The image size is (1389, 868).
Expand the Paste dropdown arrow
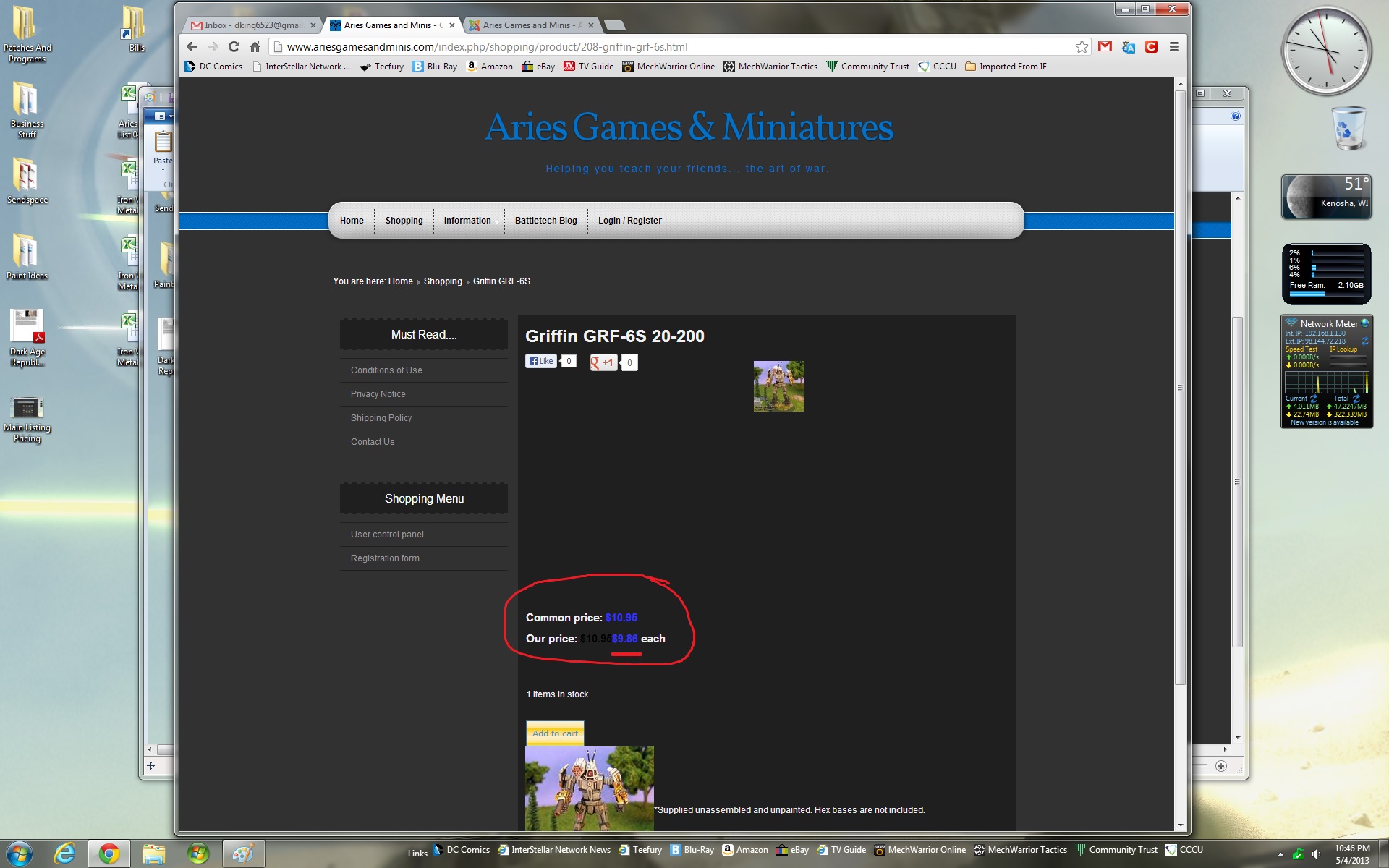pyautogui.click(x=163, y=170)
